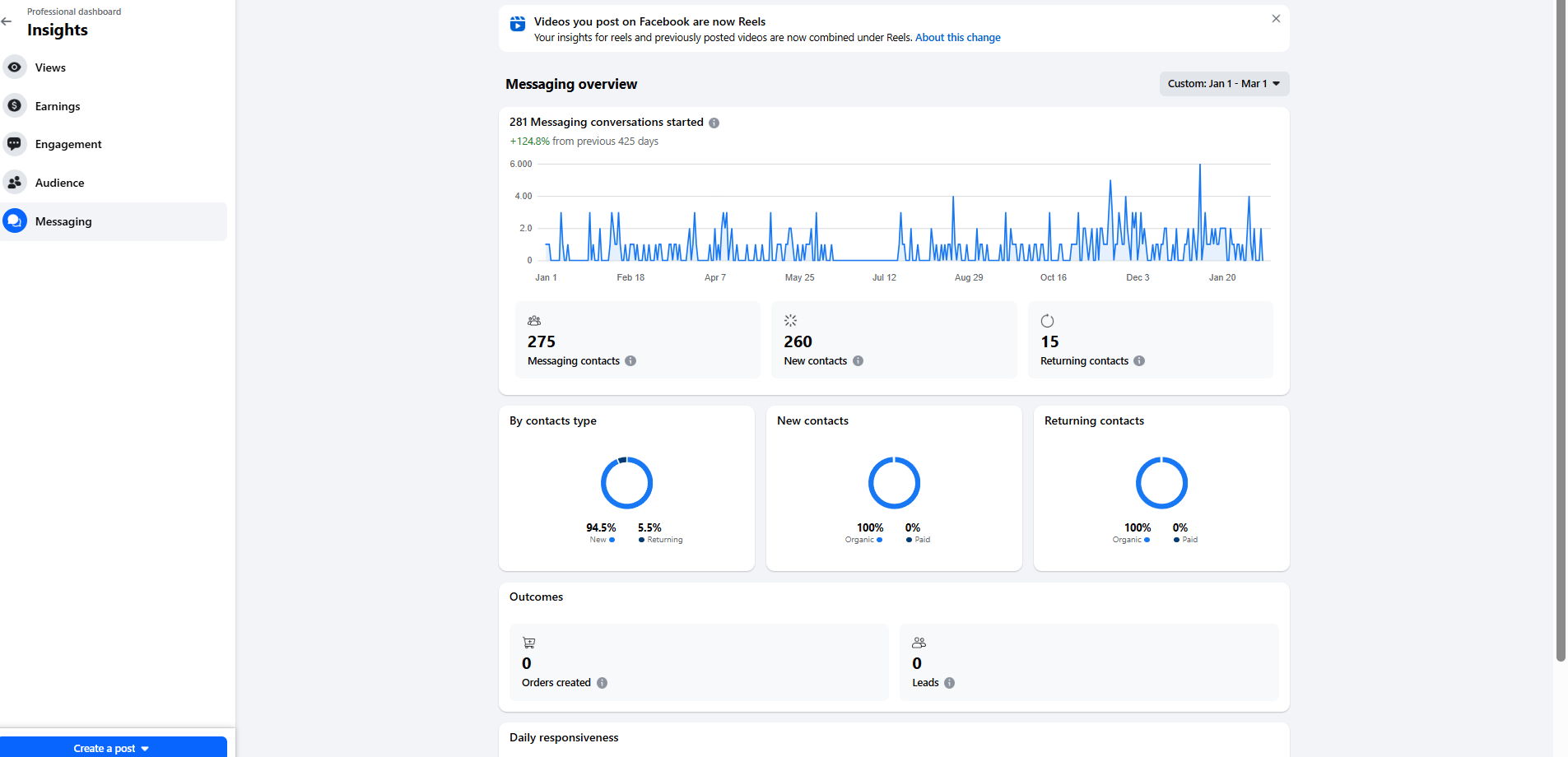Select the Engagement menu item
The image size is (1568, 757).
68,144
